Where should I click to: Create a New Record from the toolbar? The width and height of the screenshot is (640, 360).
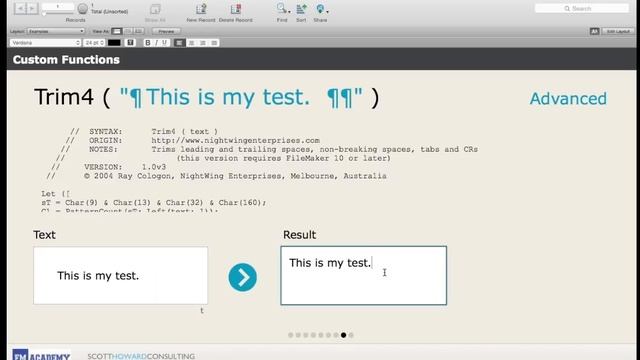pos(200,9)
